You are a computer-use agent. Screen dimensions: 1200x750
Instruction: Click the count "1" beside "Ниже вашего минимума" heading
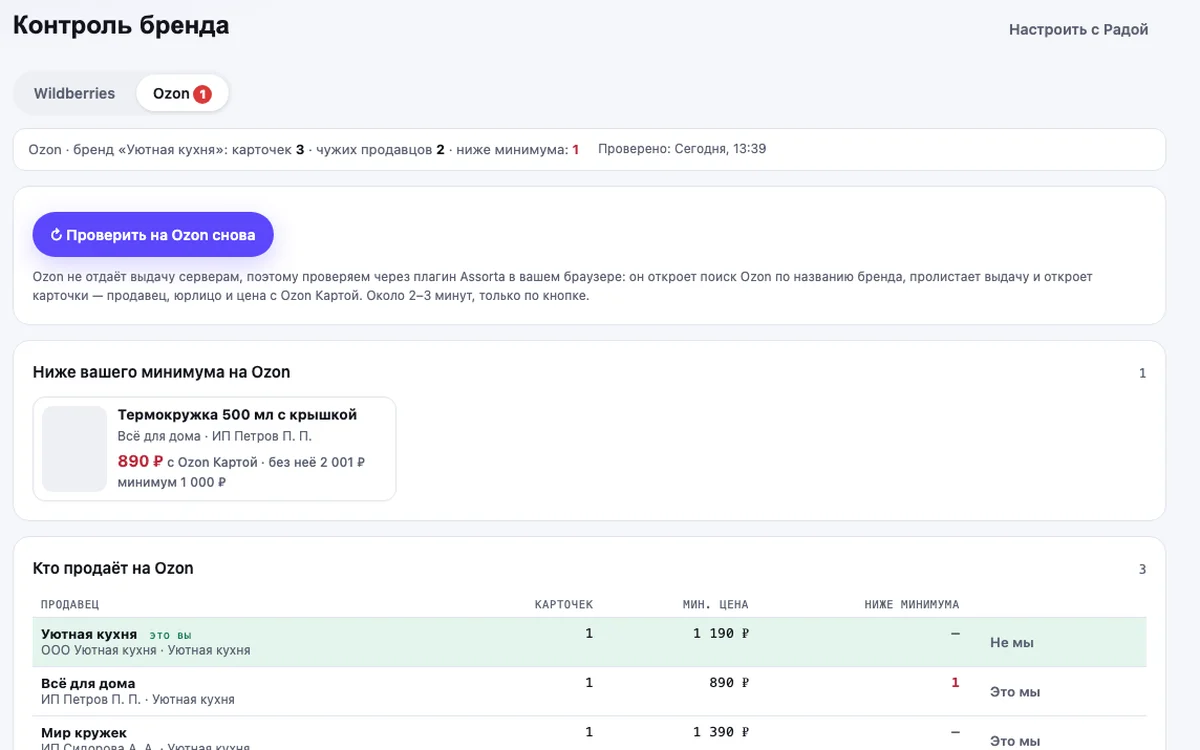click(1142, 373)
